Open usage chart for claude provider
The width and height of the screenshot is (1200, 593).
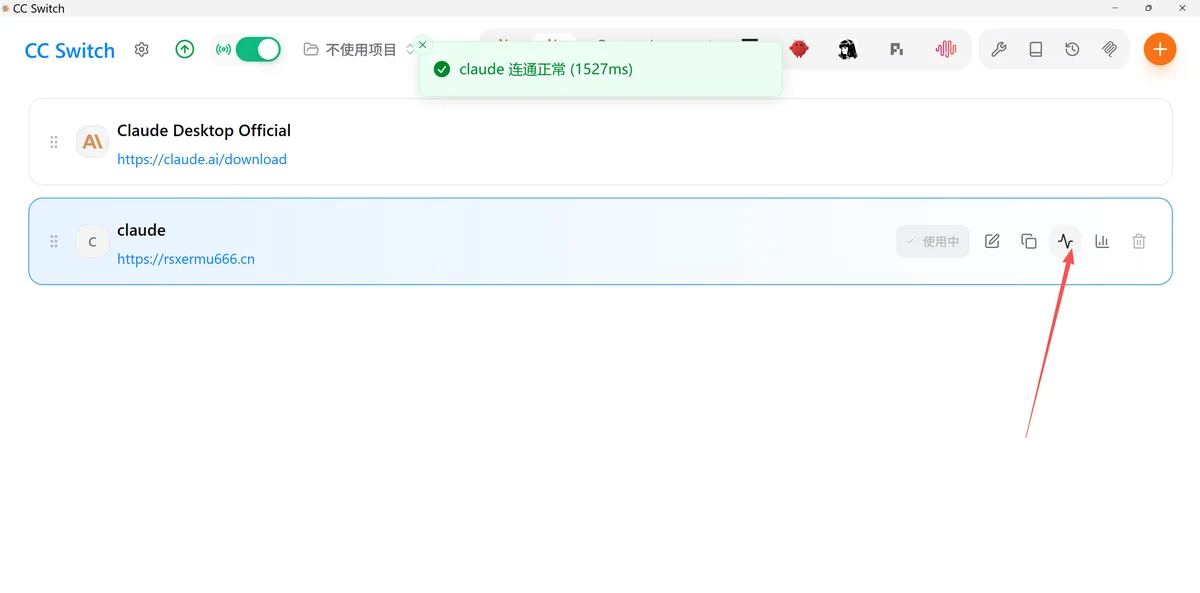click(x=1102, y=241)
